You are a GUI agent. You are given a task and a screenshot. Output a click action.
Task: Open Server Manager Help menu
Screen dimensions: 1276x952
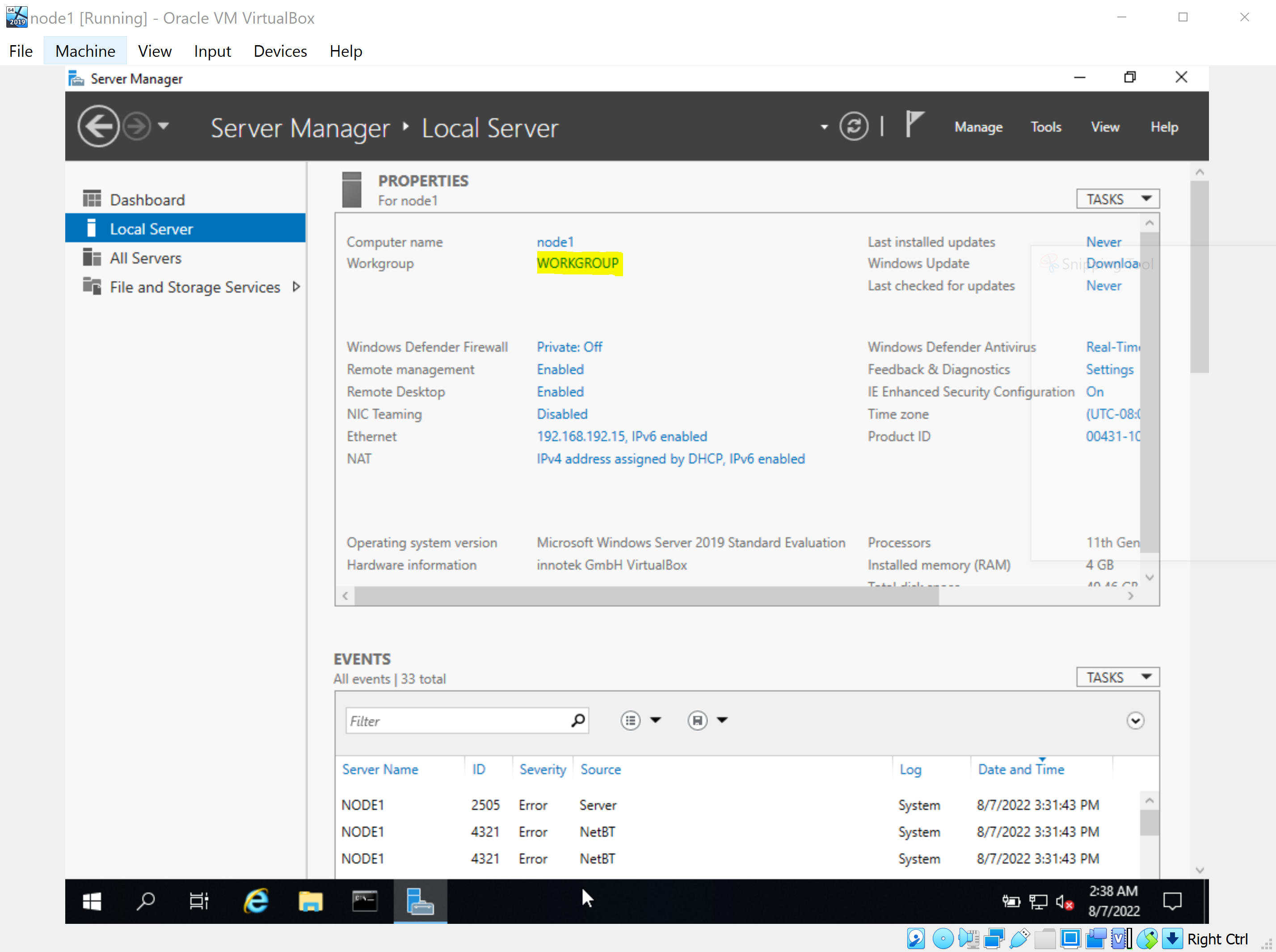tap(1164, 127)
